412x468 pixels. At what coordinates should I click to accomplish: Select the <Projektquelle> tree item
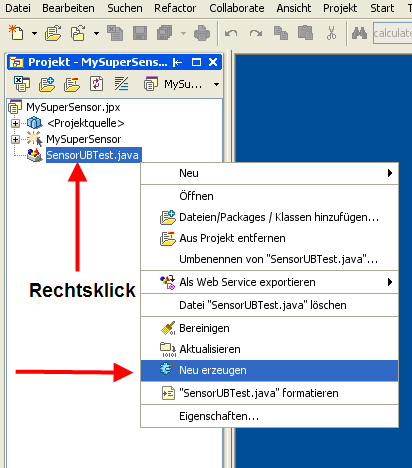point(86,123)
